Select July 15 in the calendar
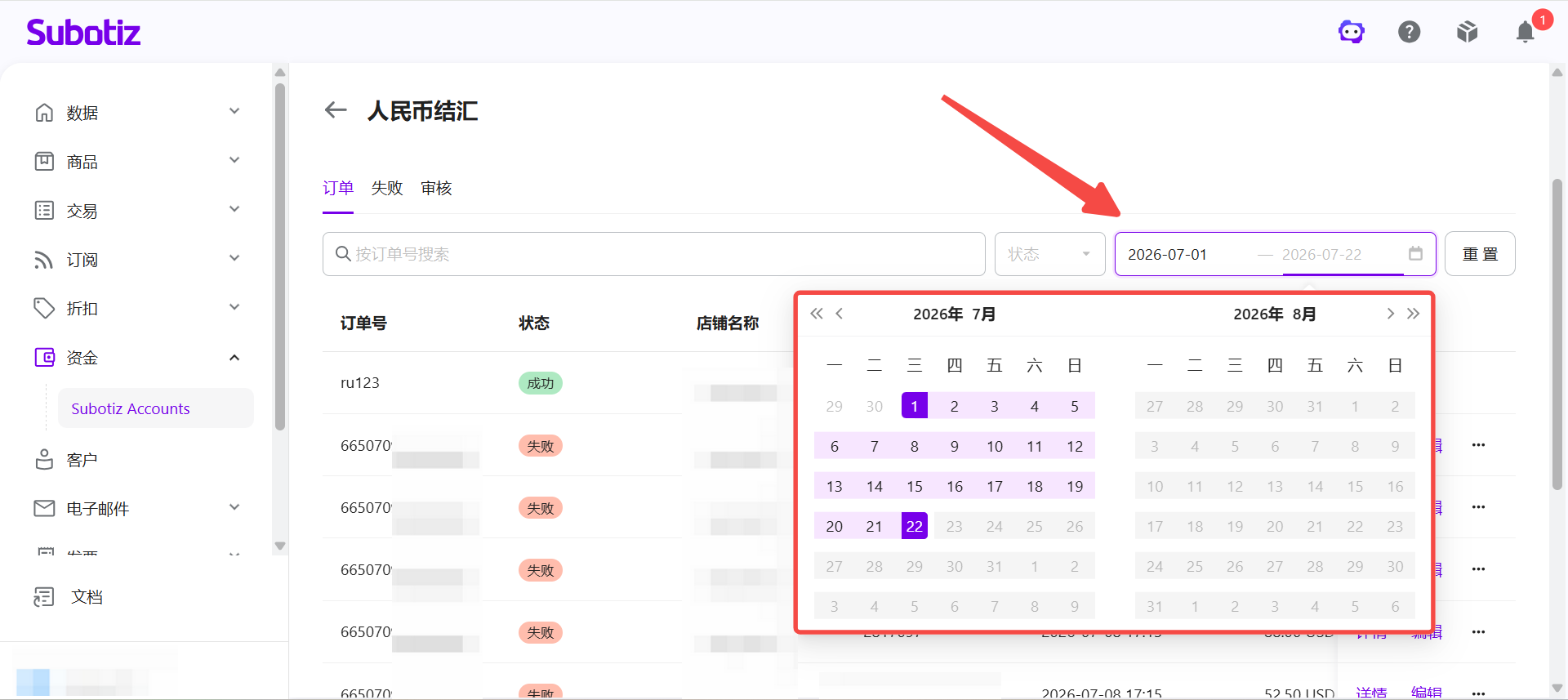This screenshot has width=1568, height=700. (x=915, y=486)
